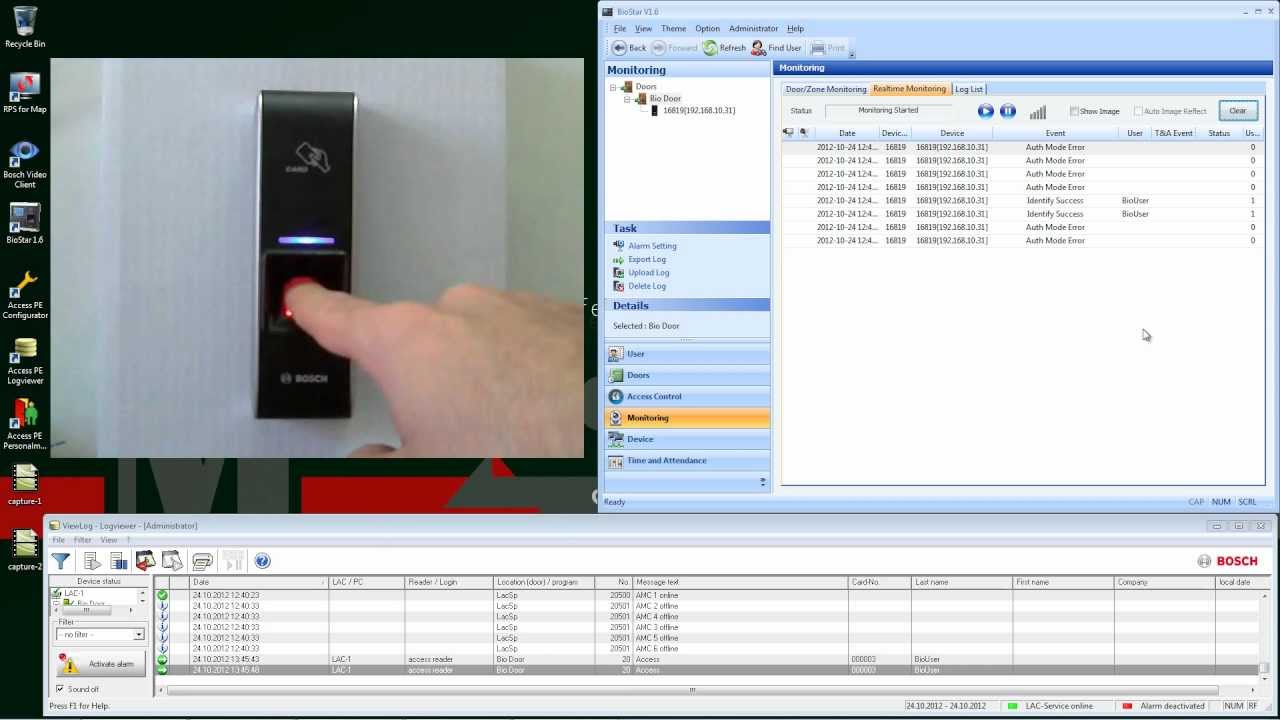Open Device section in navigation pane
Viewport: 1280px width, 720px height.
[x=687, y=439]
